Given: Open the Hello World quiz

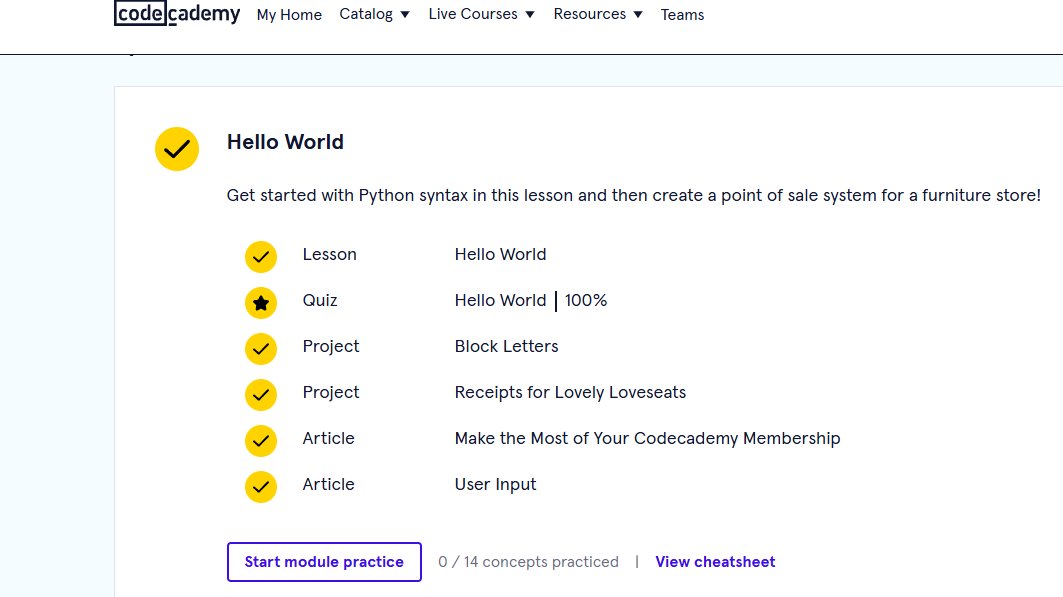Looking at the screenshot, I should click(500, 300).
